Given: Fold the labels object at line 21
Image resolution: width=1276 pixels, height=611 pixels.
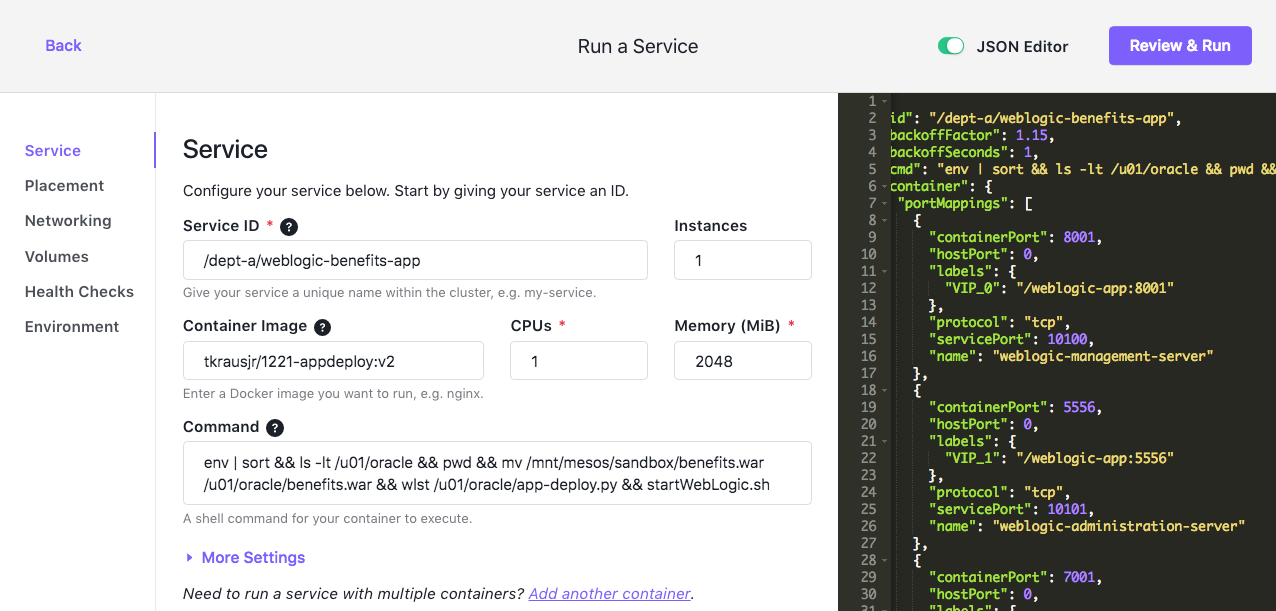Looking at the screenshot, I should point(884,442).
